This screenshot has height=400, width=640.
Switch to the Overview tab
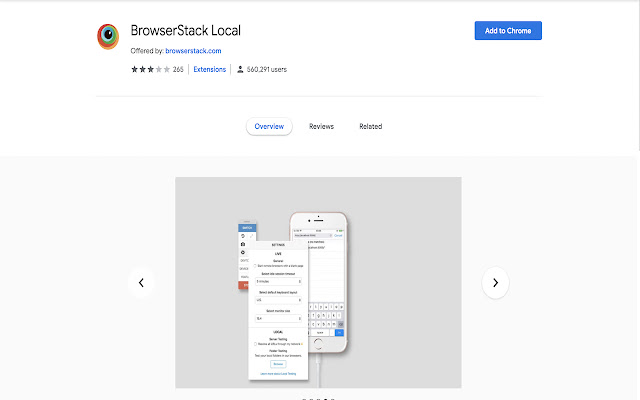click(269, 127)
